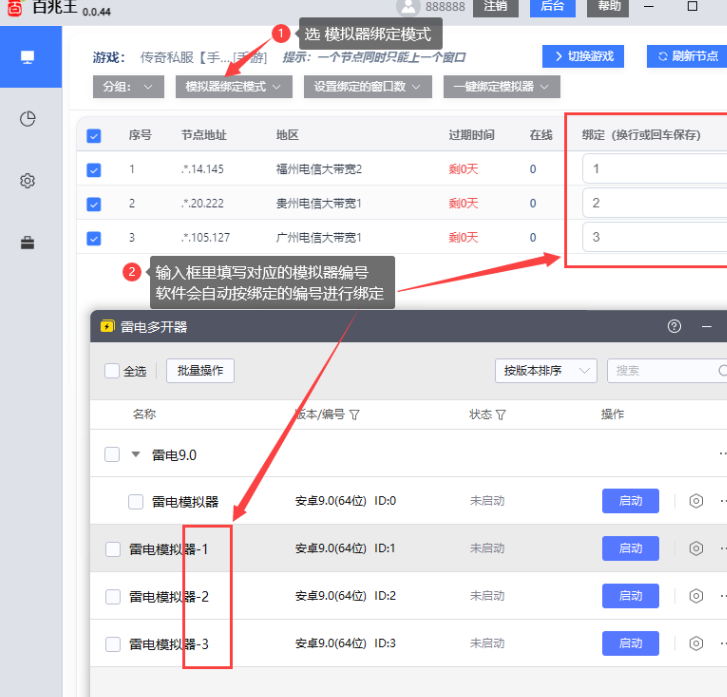This screenshot has width=727, height=697.
Task: Check the 雷电模拟器-3 checkbox
Action: [113, 645]
